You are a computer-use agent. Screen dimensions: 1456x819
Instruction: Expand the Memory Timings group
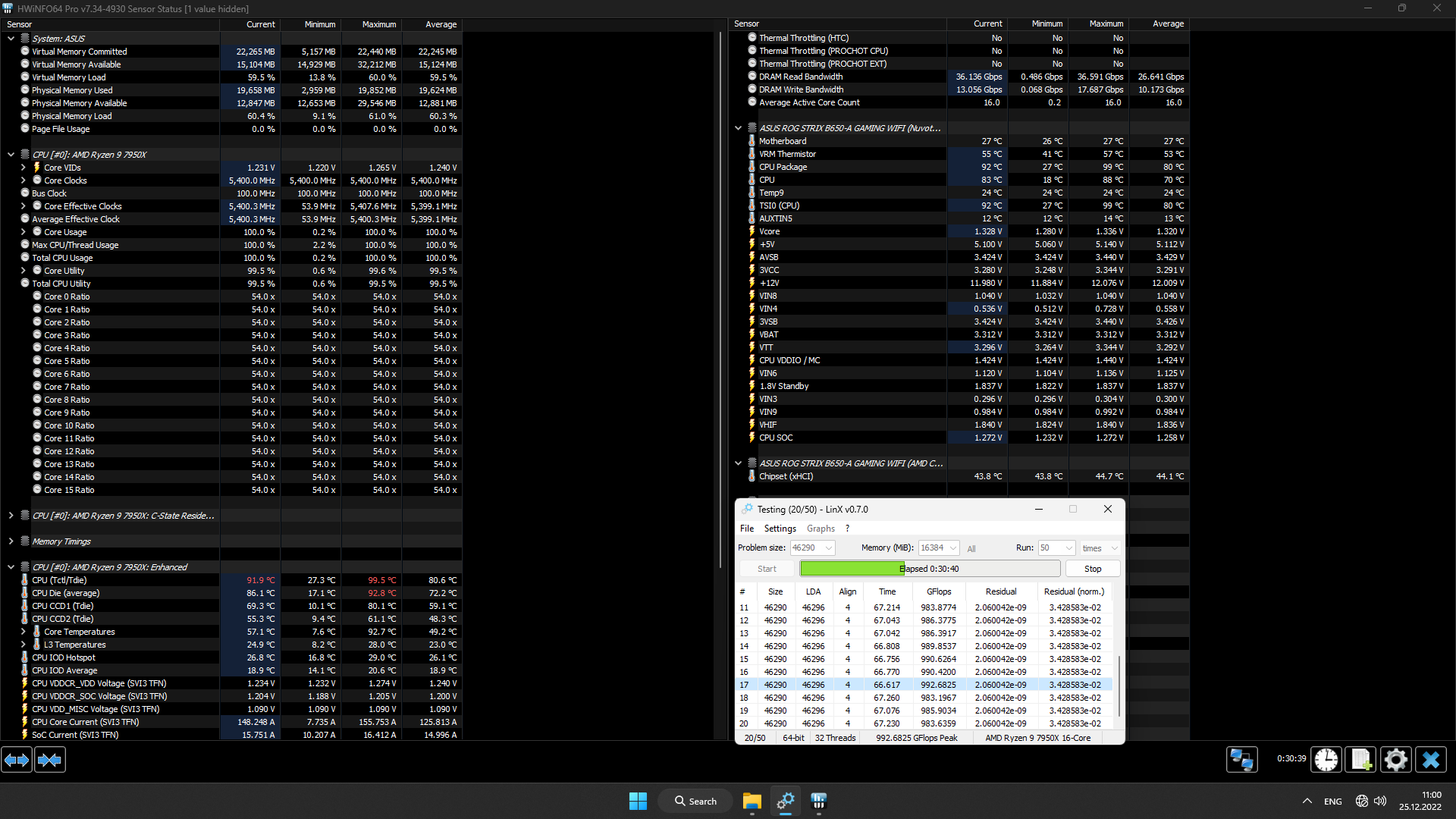[x=11, y=541]
